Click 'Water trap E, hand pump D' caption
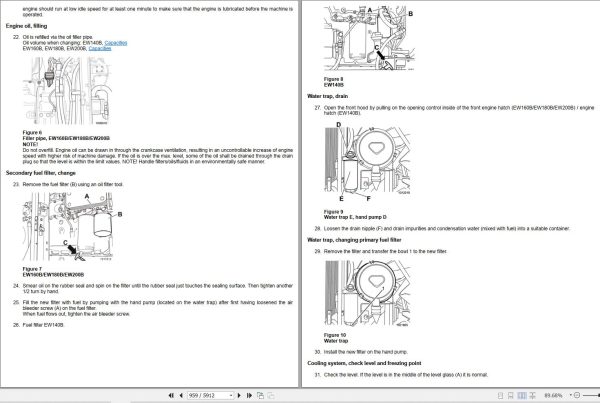The height and width of the screenshot is (403, 600). (355, 217)
